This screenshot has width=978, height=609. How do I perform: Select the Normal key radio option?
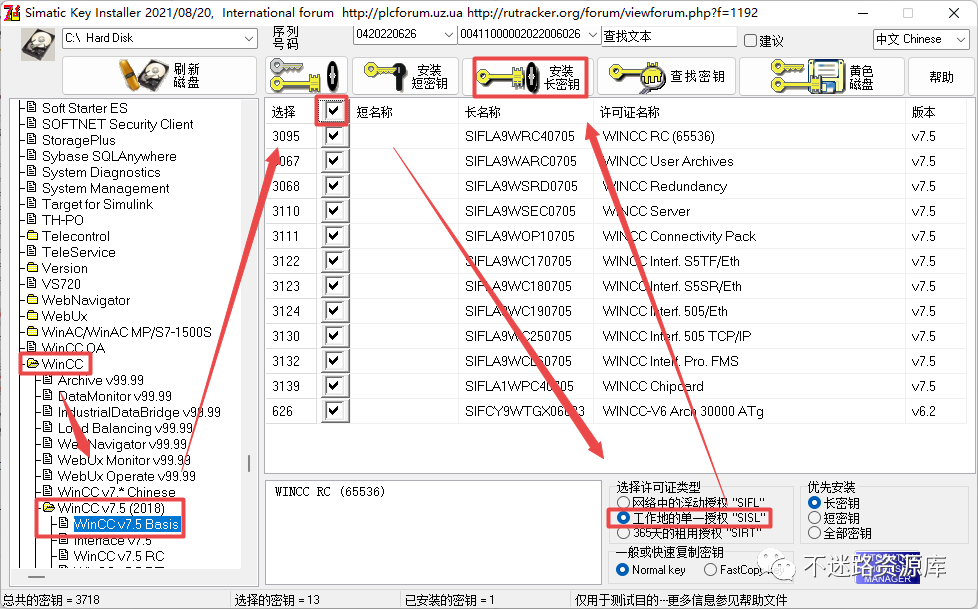[x=622, y=570]
